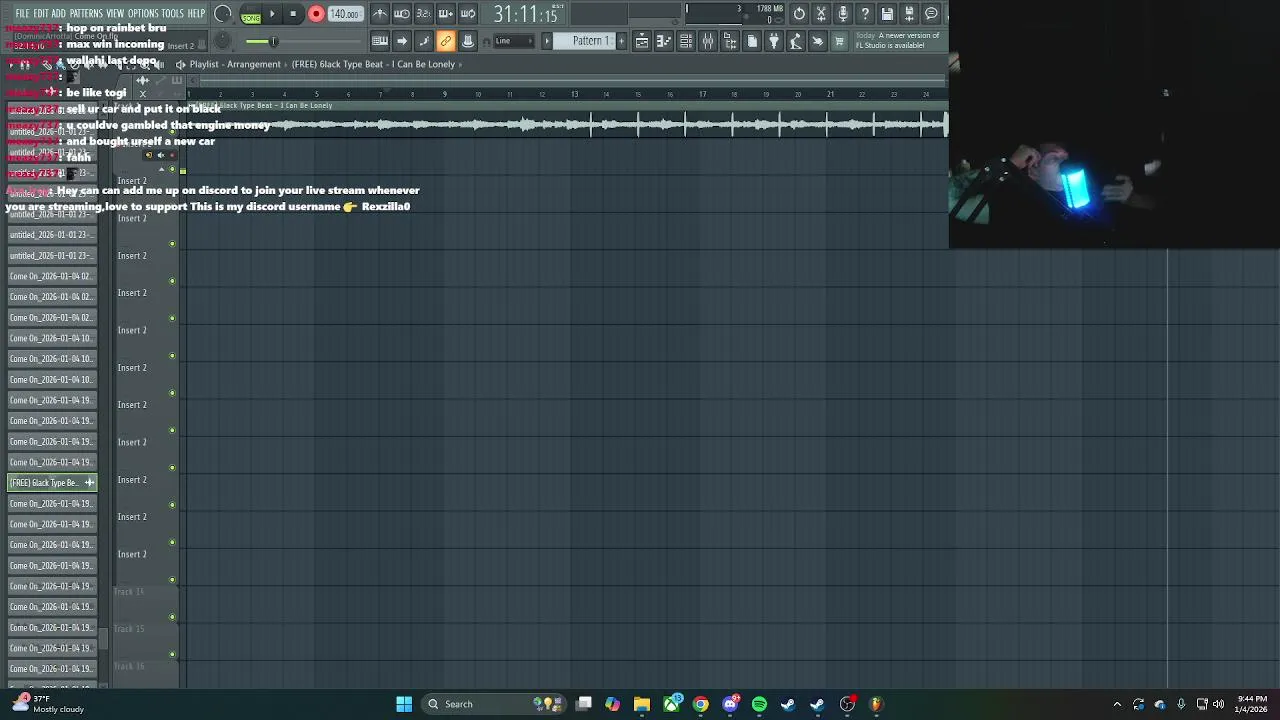Click the FL Studio taskbar icon
The width and height of the screenshot is (1280, 720).
click(x=876, y=704)
